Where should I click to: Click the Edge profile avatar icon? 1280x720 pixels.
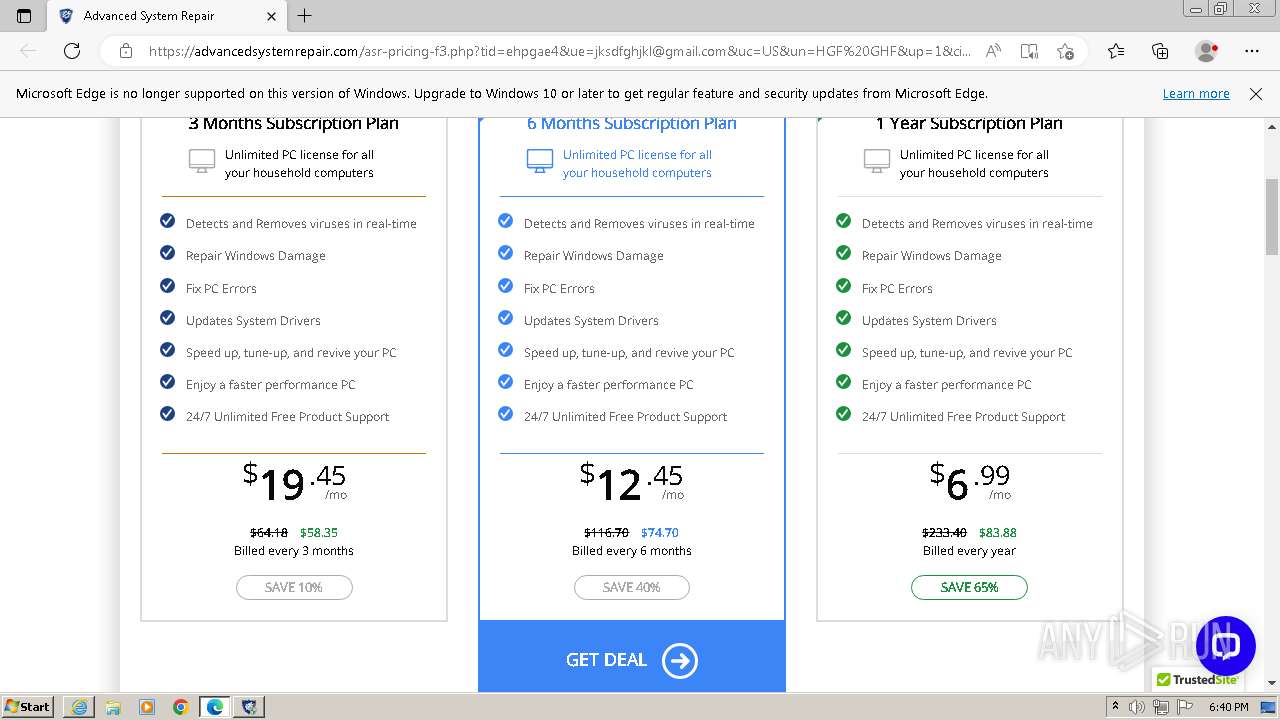1206,51
